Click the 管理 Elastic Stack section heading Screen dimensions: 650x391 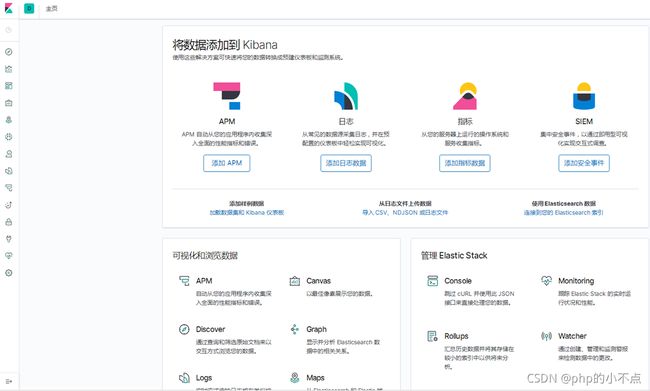[x=454, y=255]
